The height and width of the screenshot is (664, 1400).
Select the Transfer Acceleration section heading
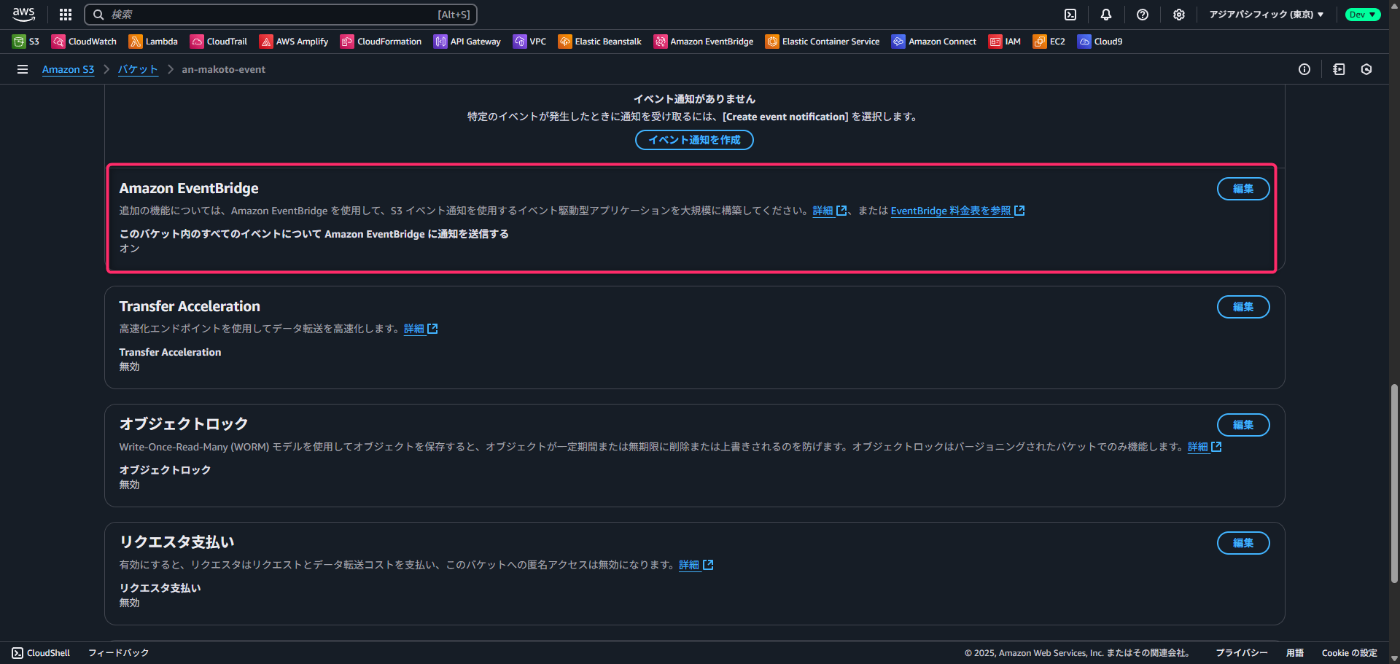click(x=190, y=306)
